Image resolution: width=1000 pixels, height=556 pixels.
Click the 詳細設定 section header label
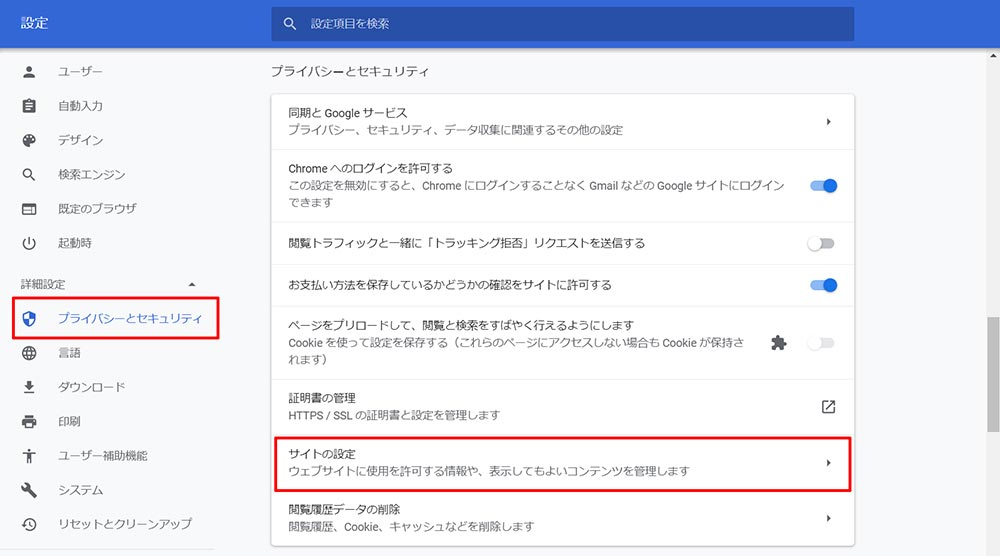pos(43,284)
